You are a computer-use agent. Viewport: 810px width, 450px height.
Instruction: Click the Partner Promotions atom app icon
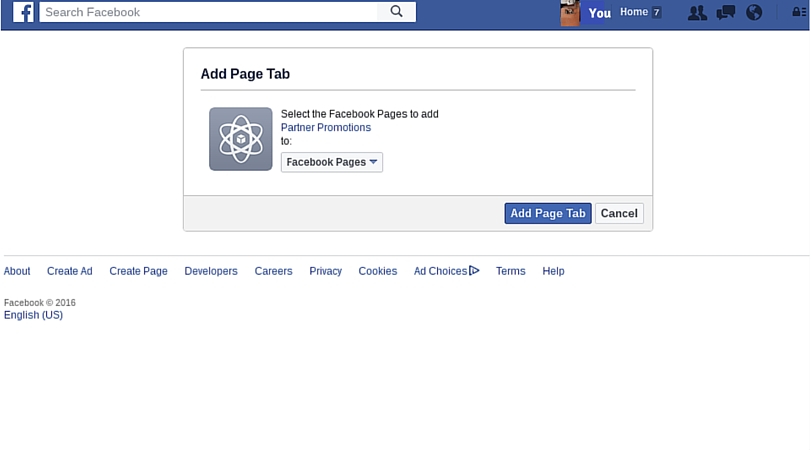pos(241,139)
